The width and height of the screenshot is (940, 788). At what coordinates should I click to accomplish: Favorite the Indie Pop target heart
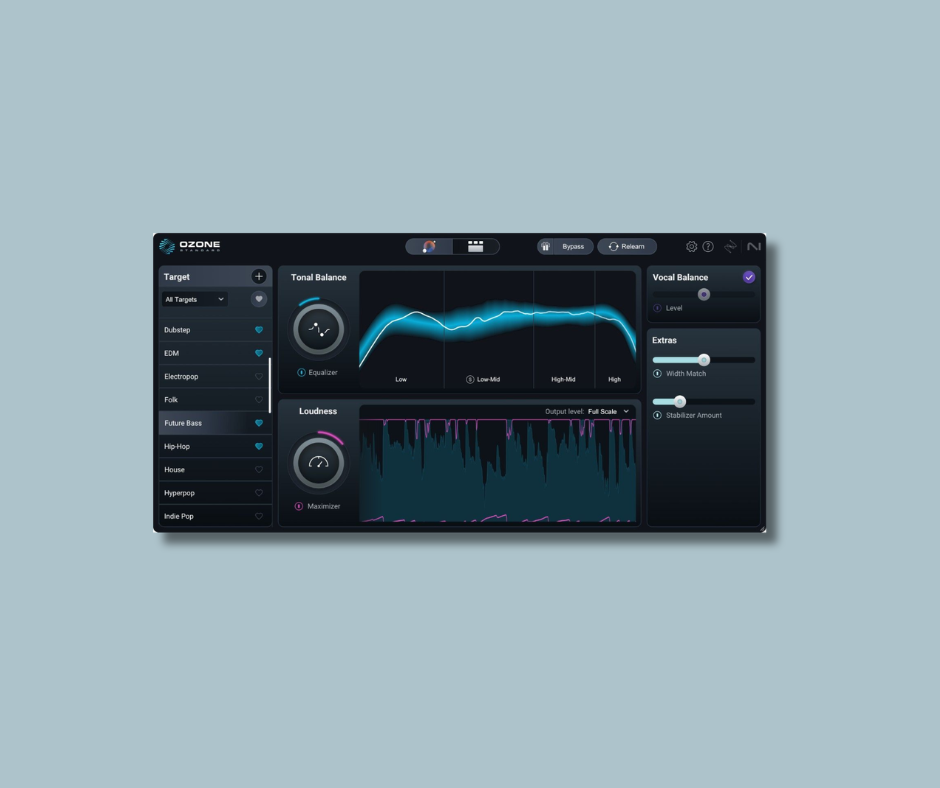[x=259, y=516]
